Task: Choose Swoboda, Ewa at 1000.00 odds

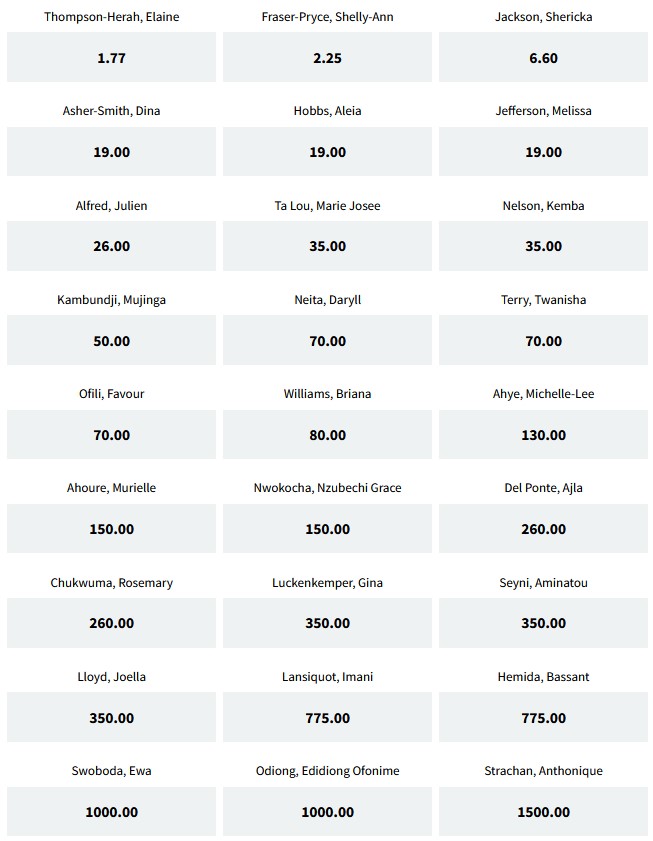Action: coord(111,812)
